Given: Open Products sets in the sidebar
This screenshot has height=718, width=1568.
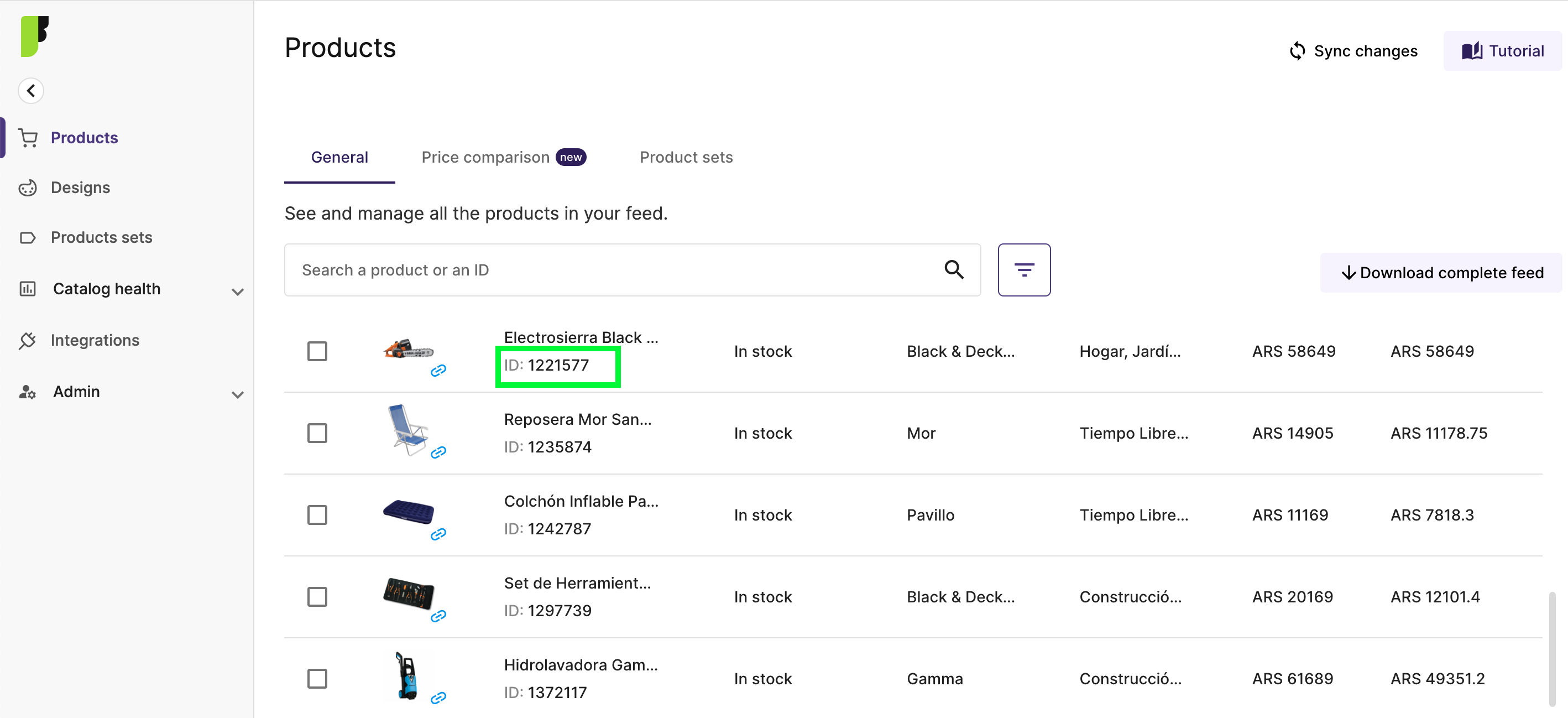Looking at the screenshot, I should [x=101, y=237].
